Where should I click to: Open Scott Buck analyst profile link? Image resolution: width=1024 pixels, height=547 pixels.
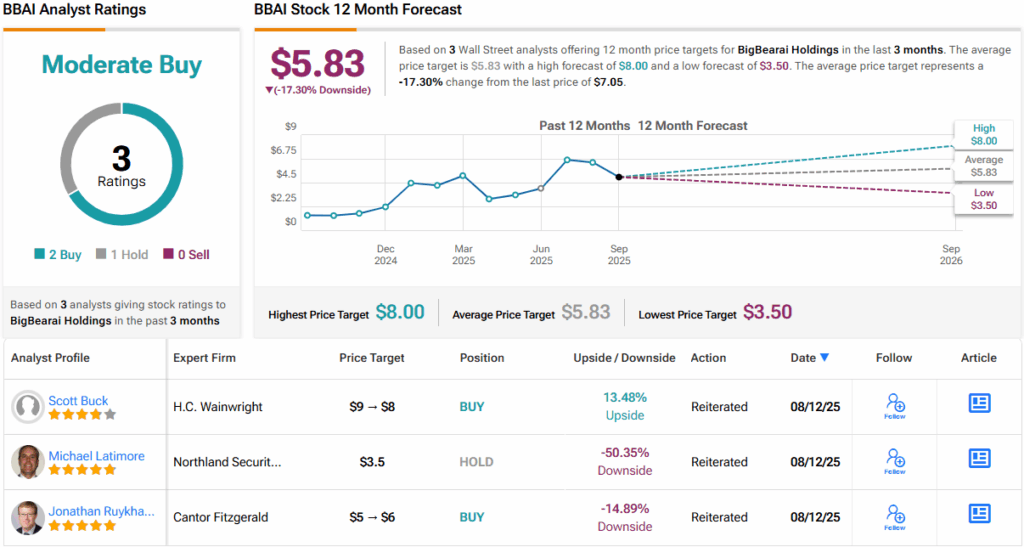80,400
